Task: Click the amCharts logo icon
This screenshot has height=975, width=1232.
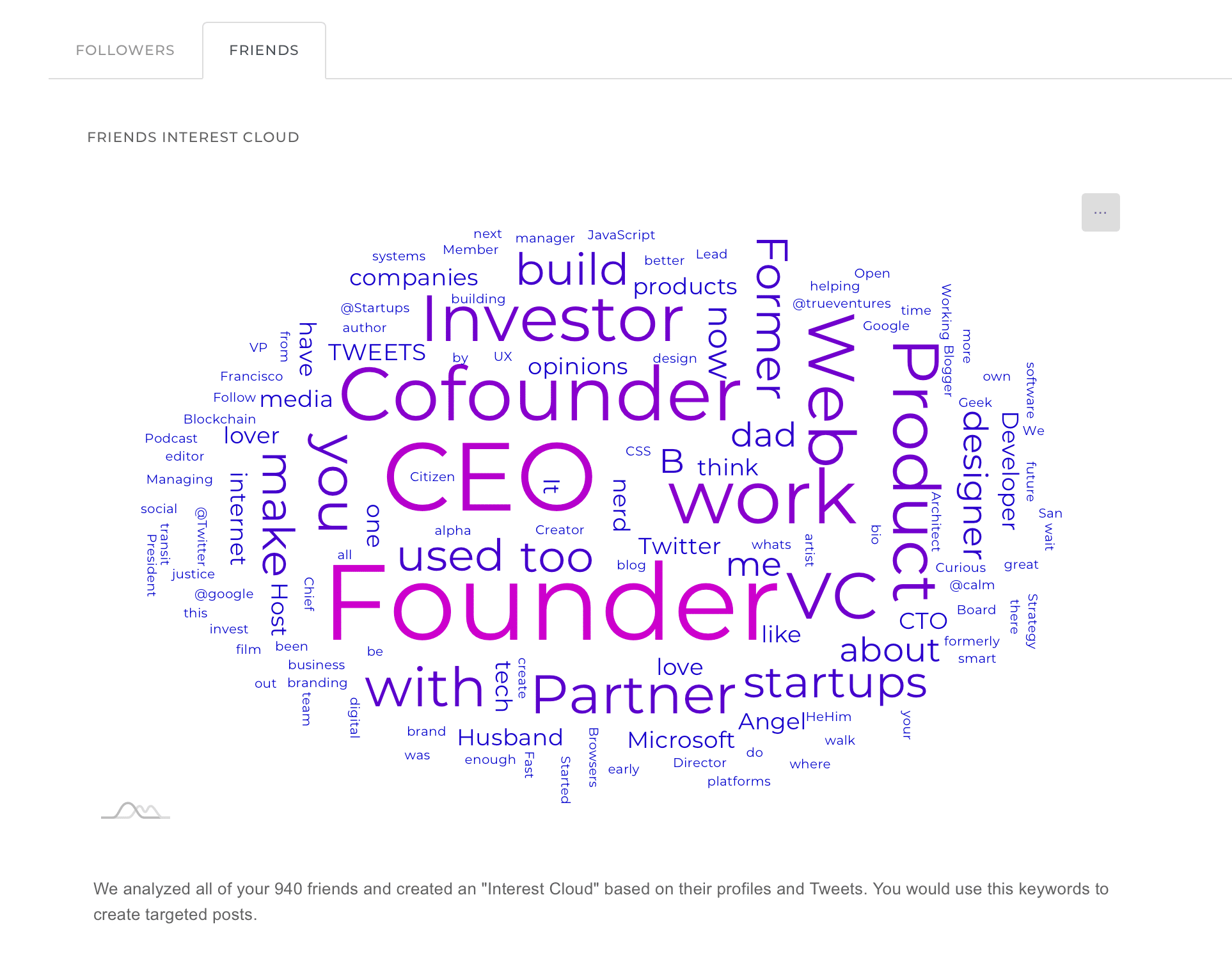Action: click(x=136, y=811)
